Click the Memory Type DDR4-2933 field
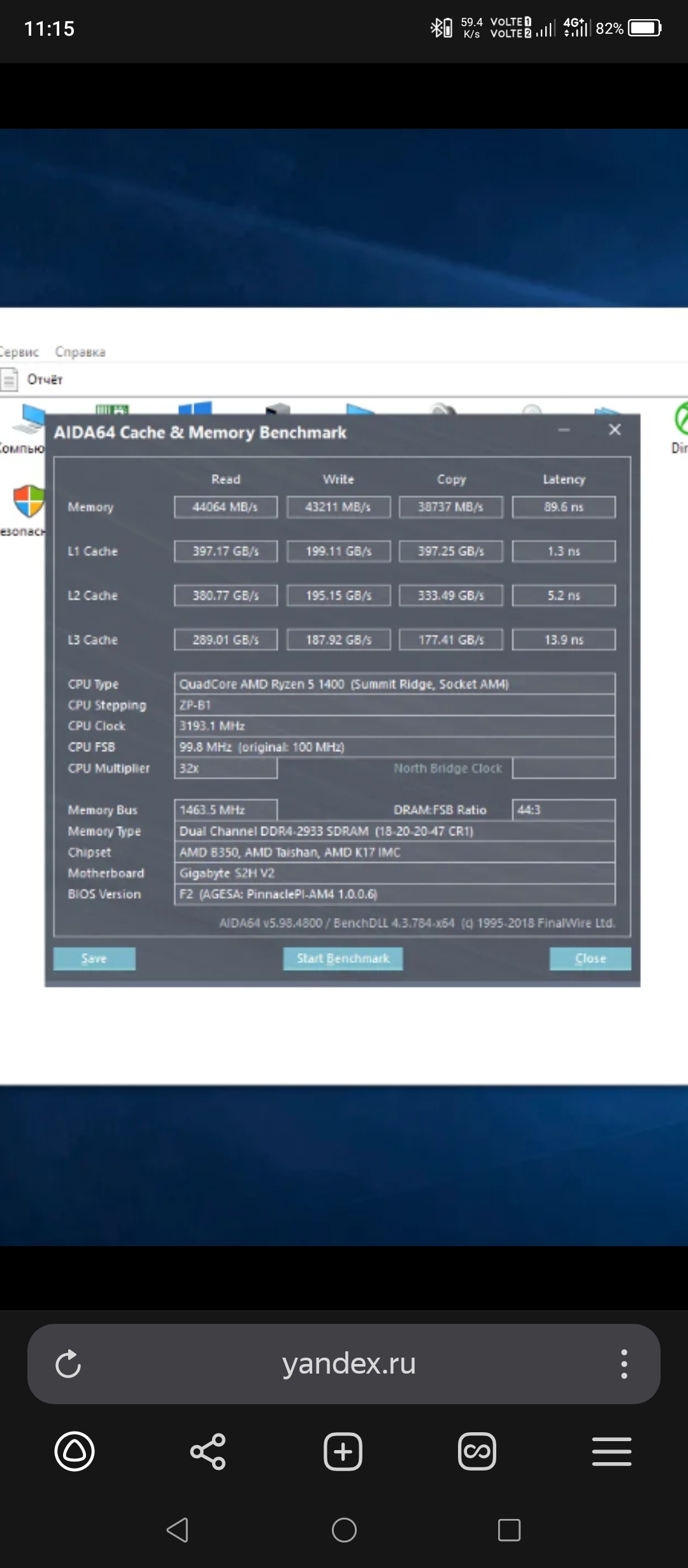 [395, 831]
